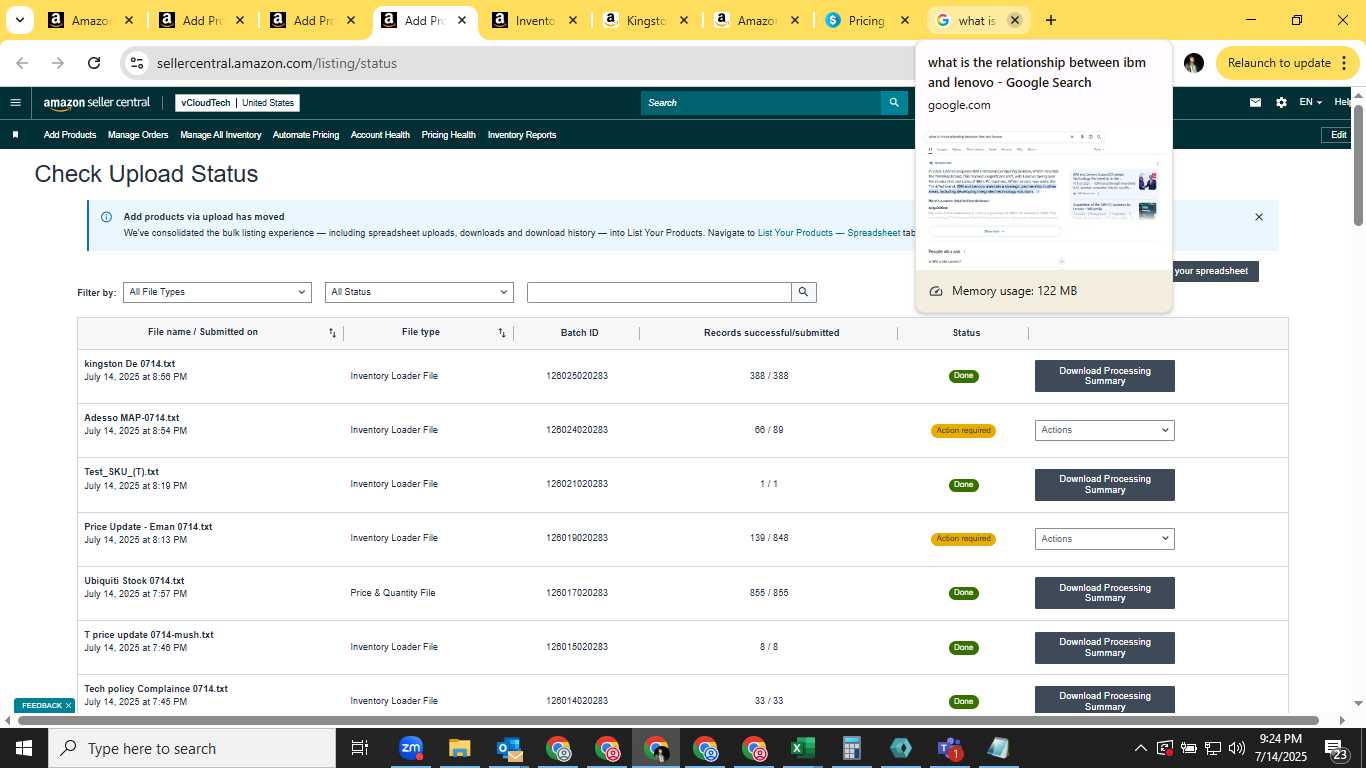Open the hamburger navigation menu

point(15,102)
